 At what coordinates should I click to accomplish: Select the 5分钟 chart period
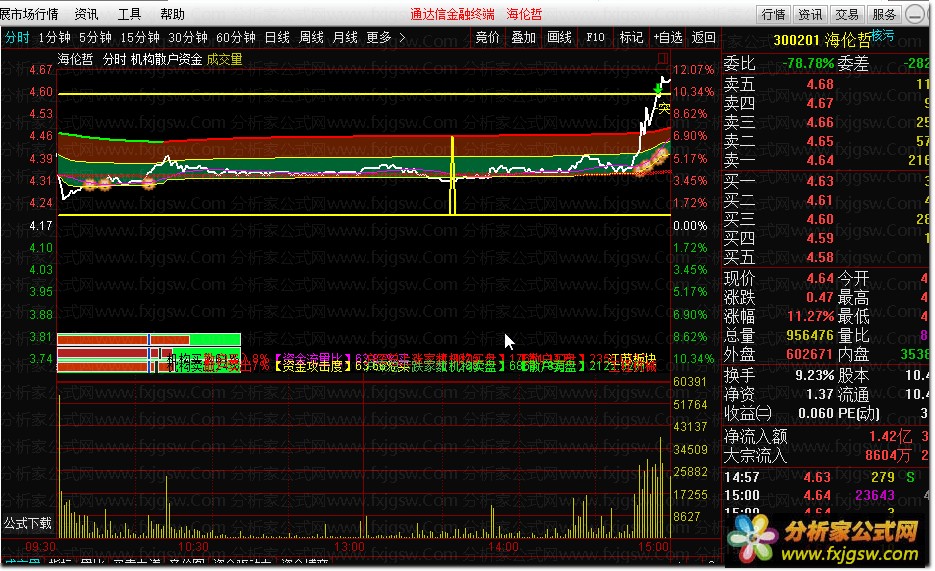click(95, 38)
